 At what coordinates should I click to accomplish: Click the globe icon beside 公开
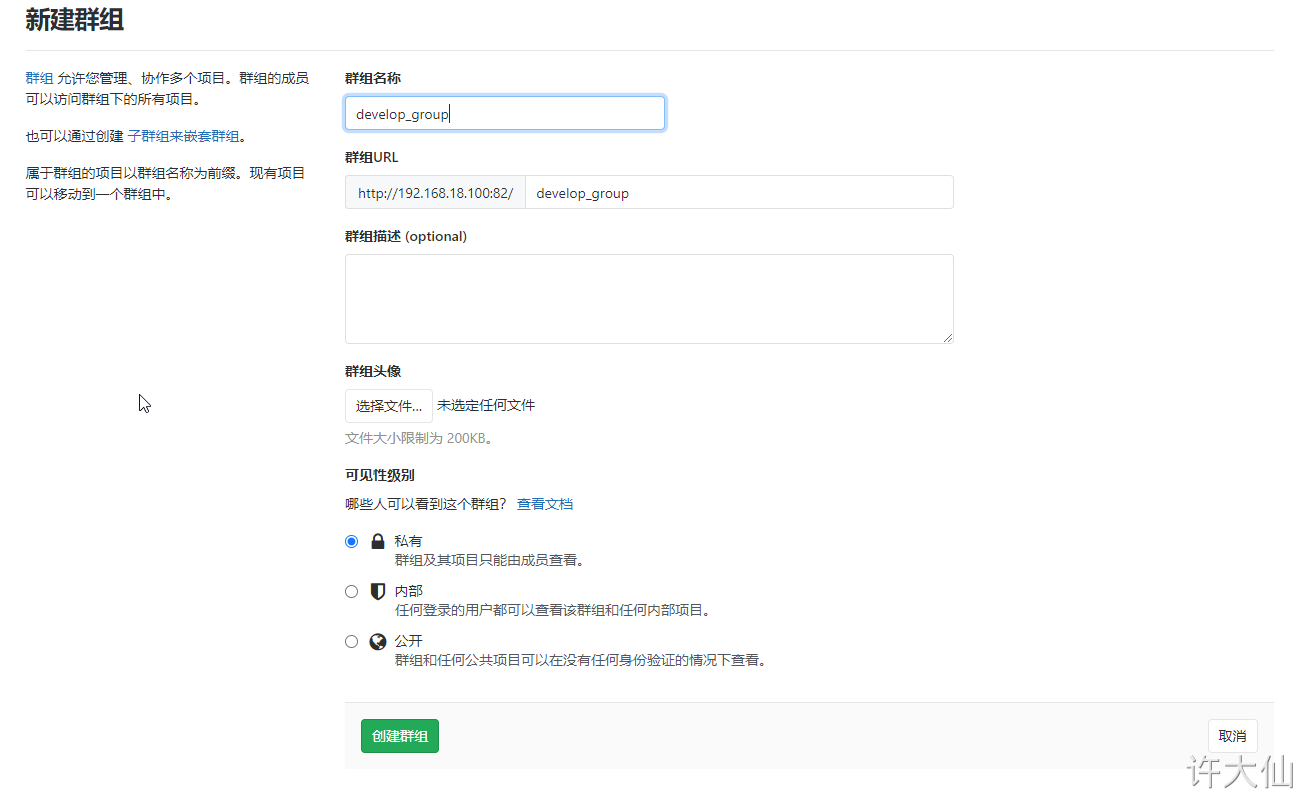pyautogui.click(x=378, y=641)
